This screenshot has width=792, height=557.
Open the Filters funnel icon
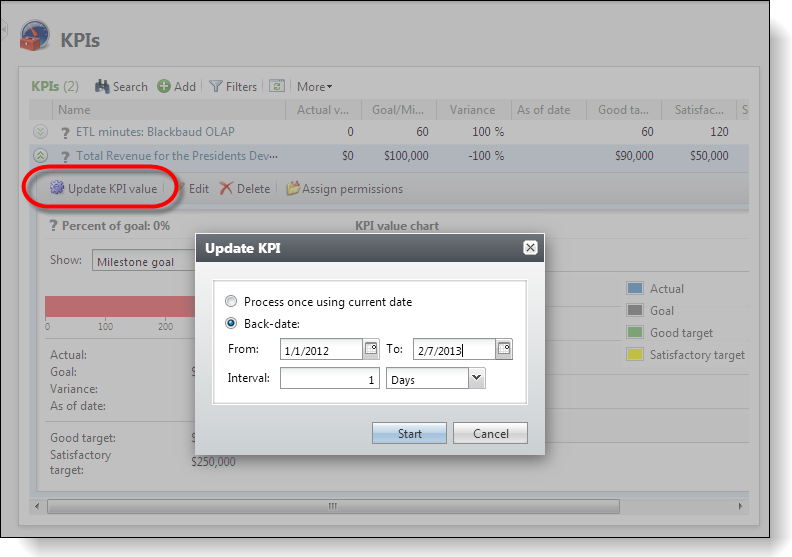coord(215,87)
